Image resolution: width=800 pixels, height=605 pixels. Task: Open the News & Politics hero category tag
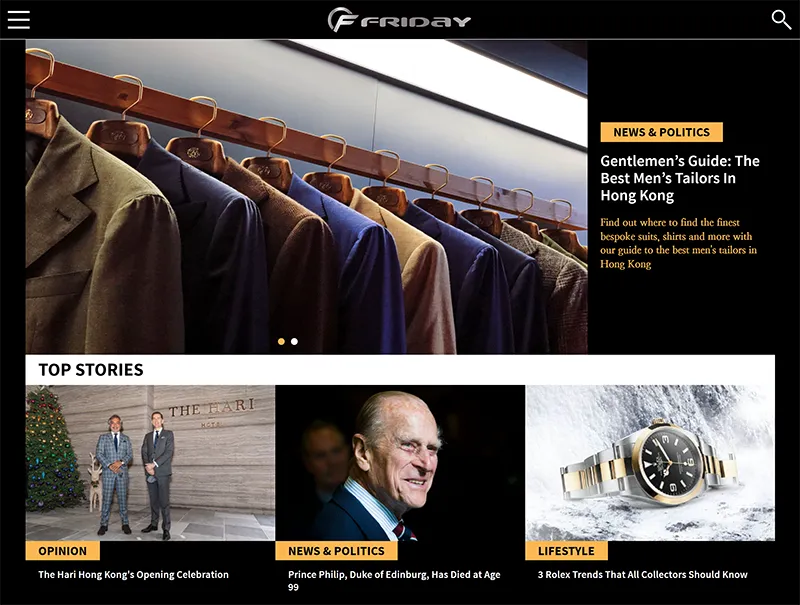point(661,132)
